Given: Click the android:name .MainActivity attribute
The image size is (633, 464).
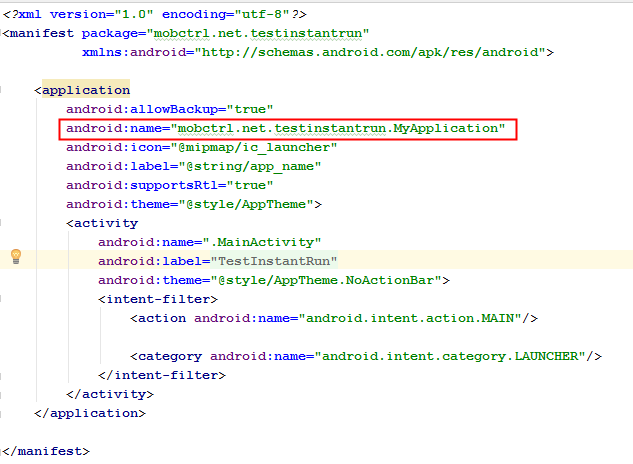Looking at the screenshot, I should click(x=210, y=242).
